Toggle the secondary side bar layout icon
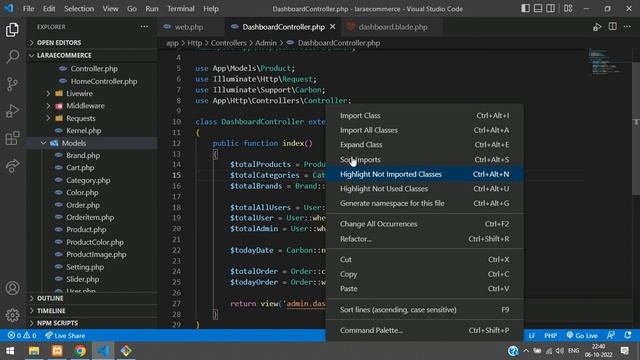This screenshot has width=640, height=360. coord(551,9)
